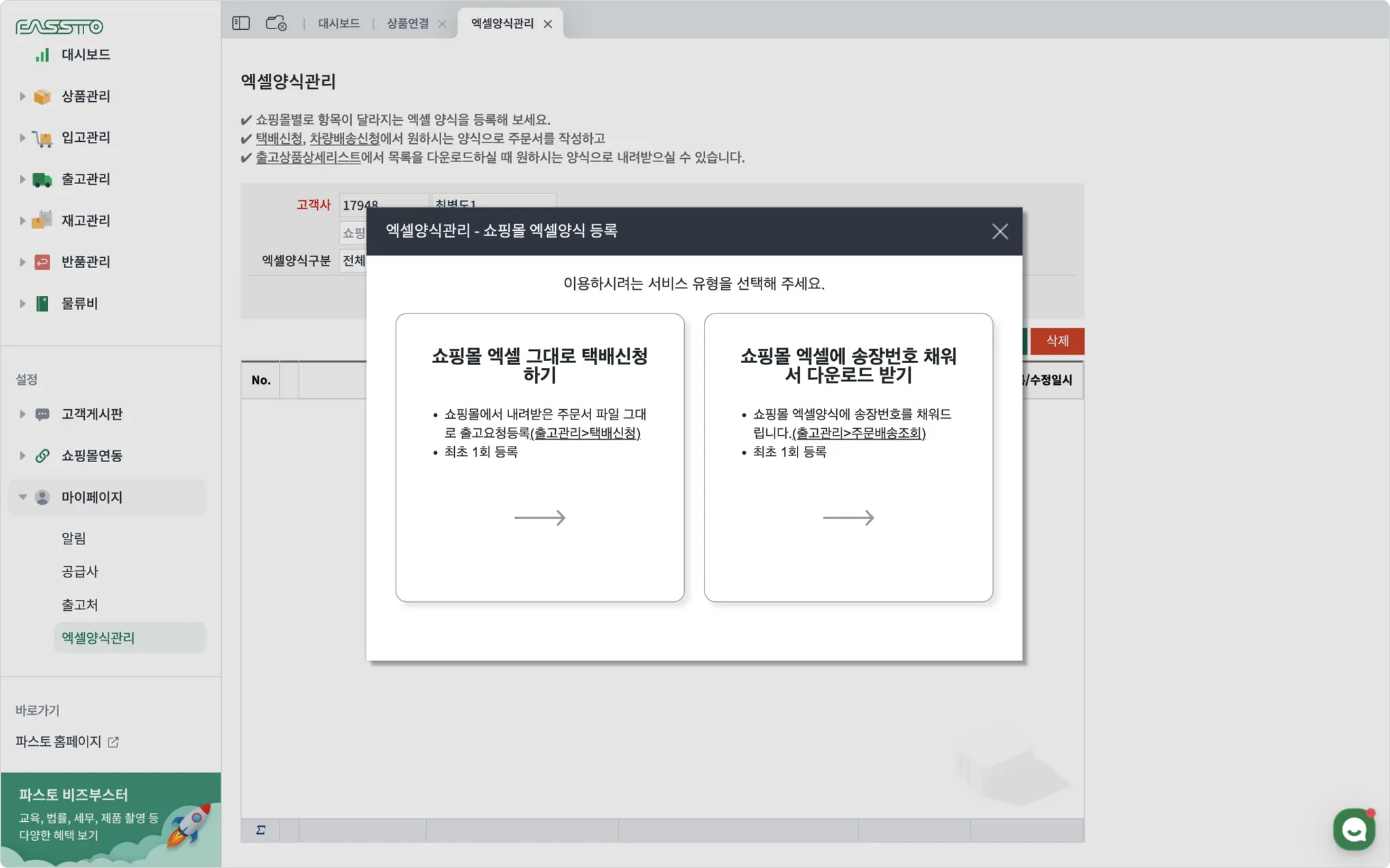Click the sidebar panel toggle icon
Viewport: 1390px width, 868px height.
[241, 23]
